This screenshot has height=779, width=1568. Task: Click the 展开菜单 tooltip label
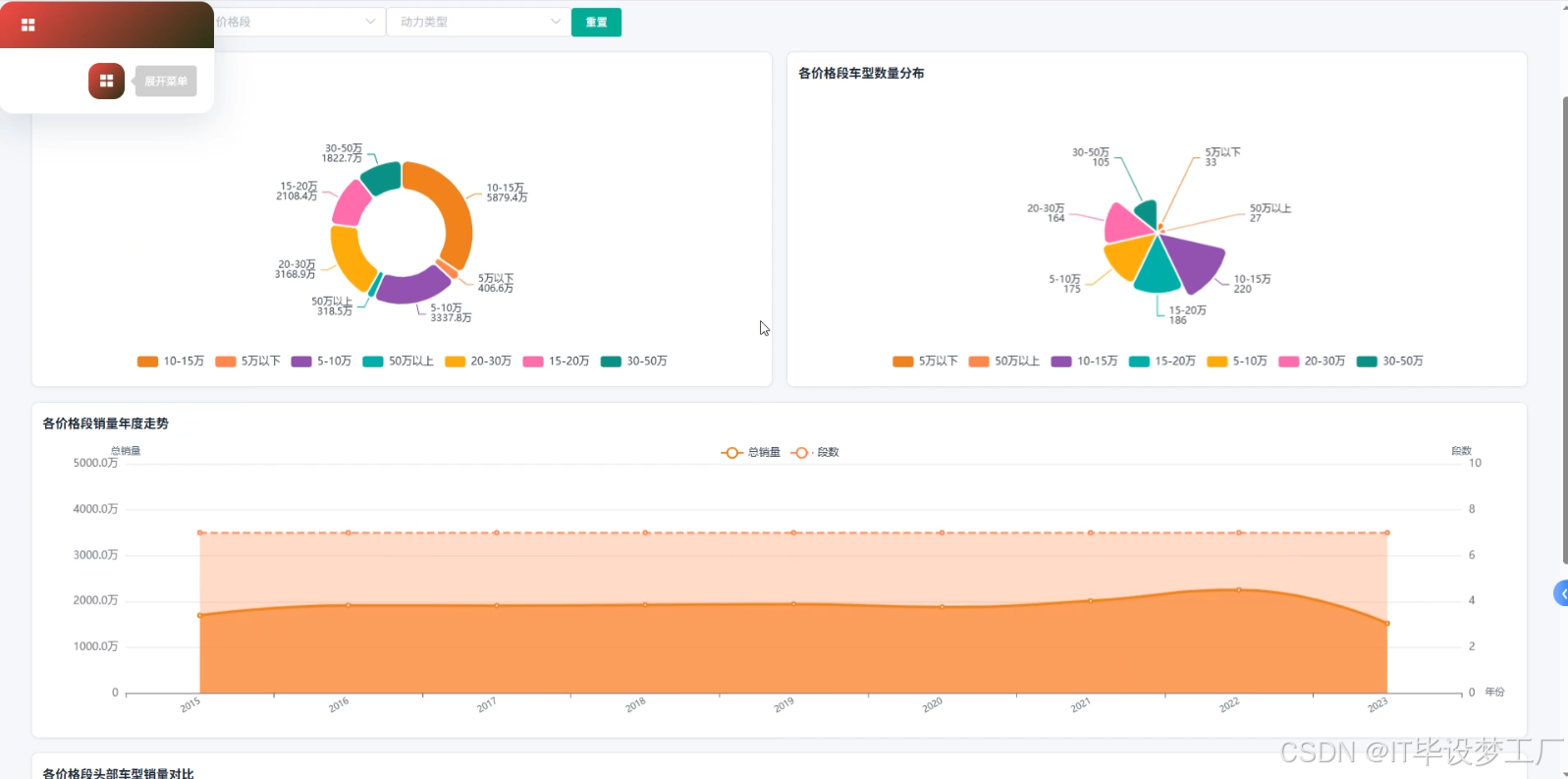pyautogui.click(x=166, y=81)
